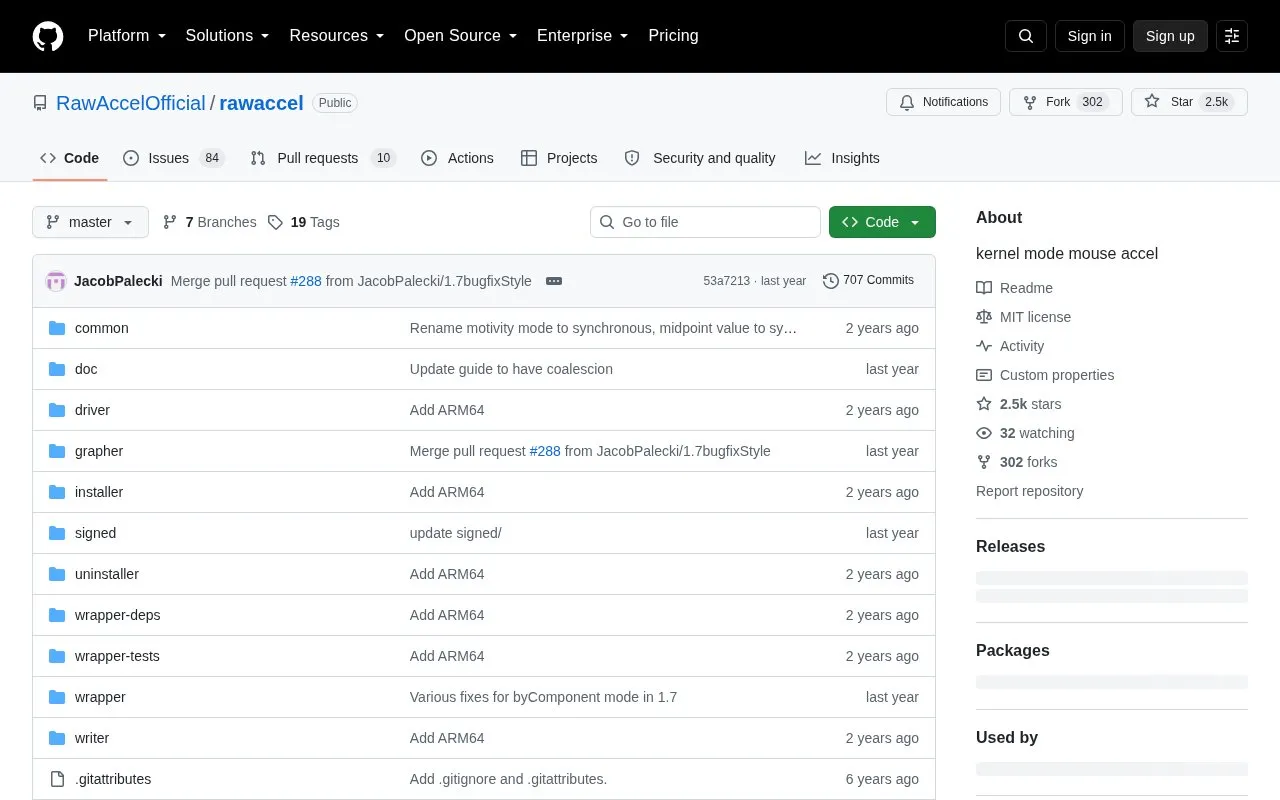View 19 Tags

pos(303,222)
